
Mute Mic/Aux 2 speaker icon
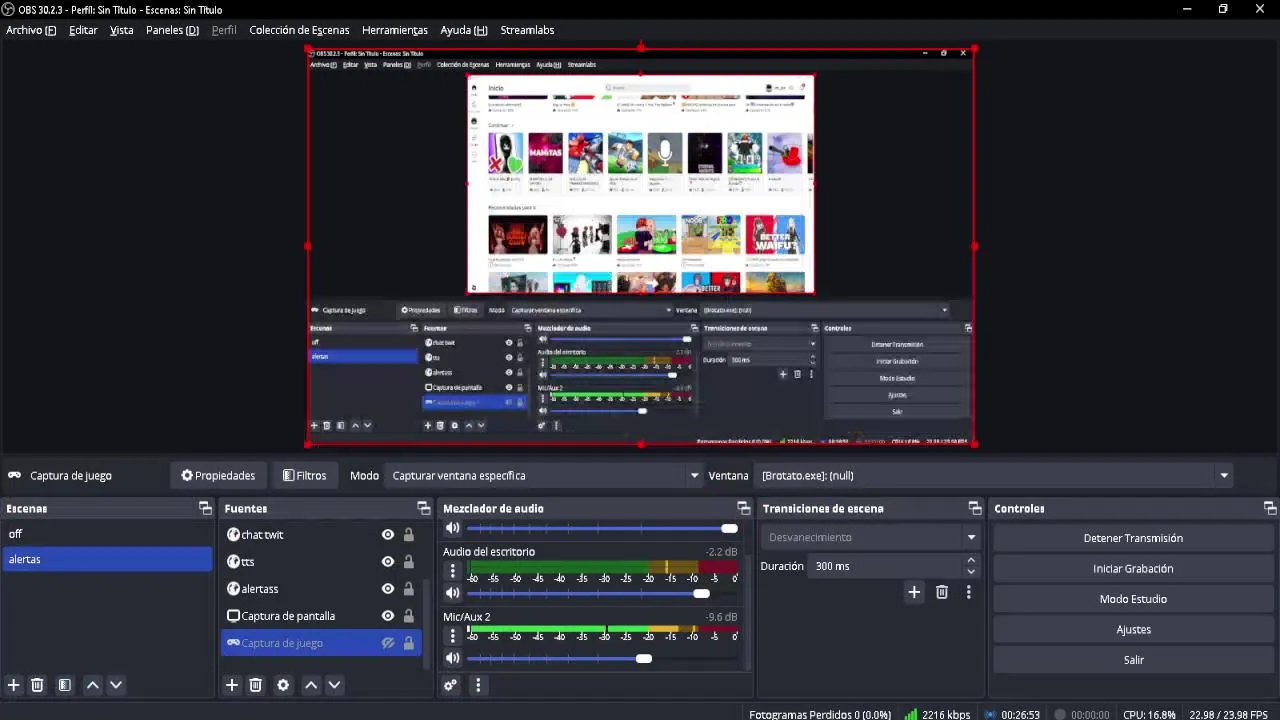tap(452, 658)
